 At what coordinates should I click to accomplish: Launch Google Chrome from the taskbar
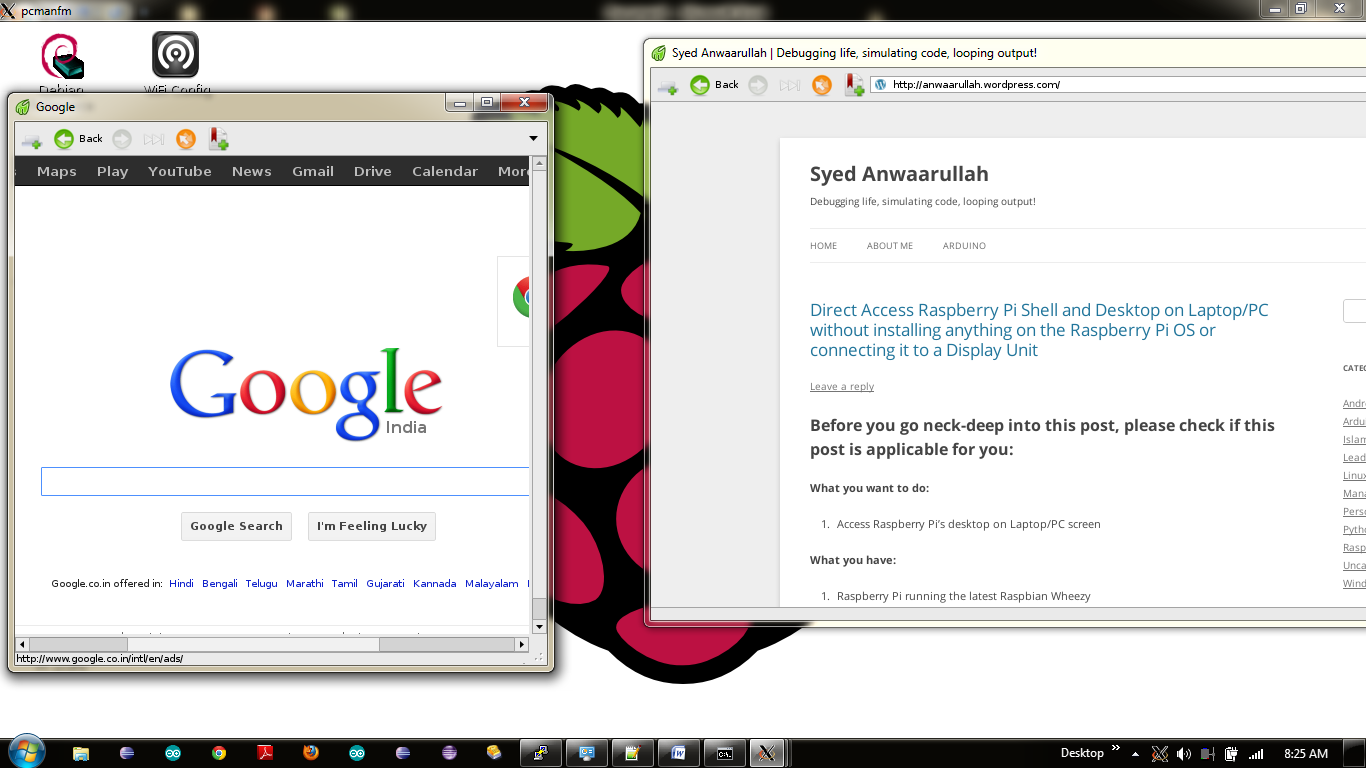219,753
